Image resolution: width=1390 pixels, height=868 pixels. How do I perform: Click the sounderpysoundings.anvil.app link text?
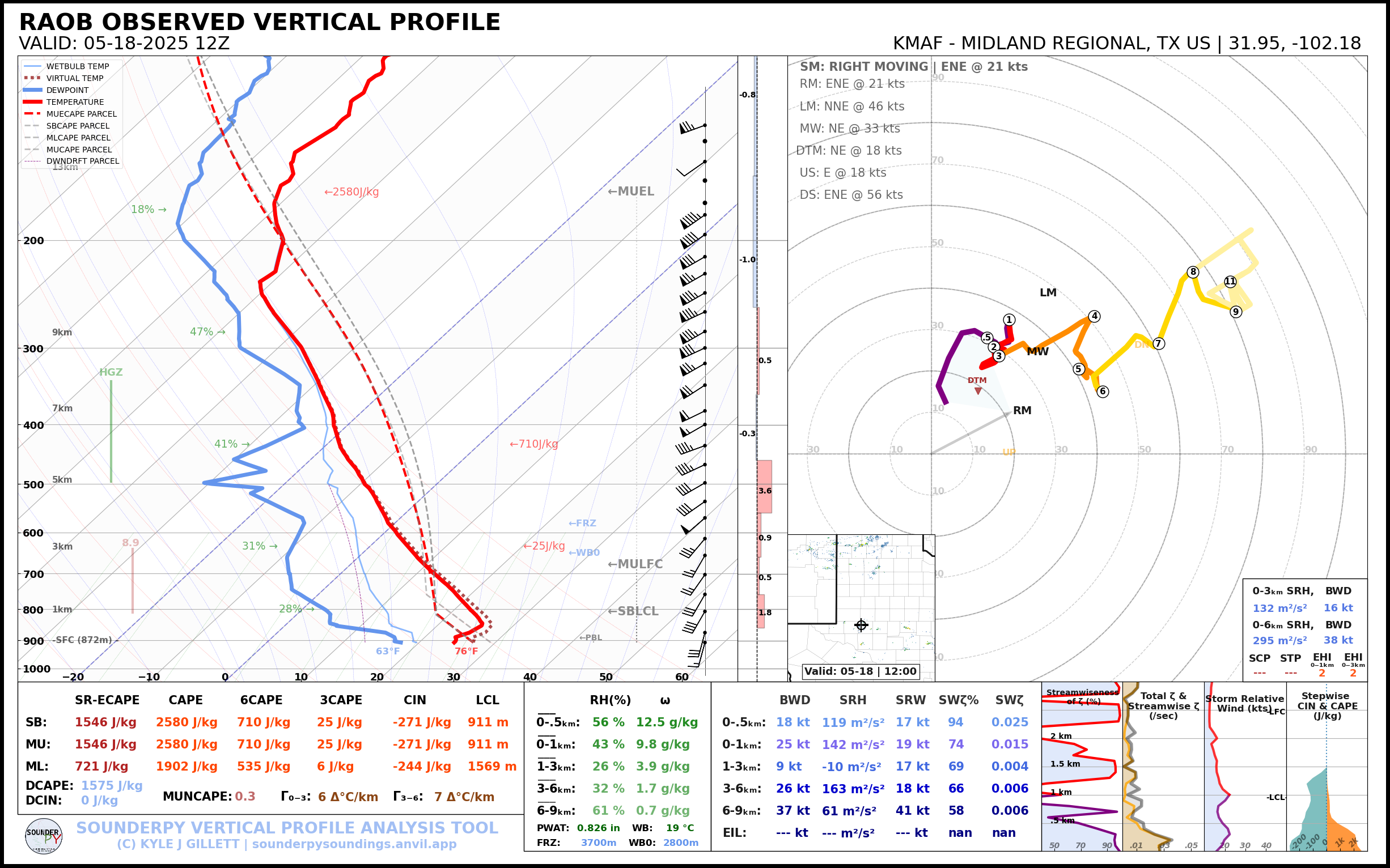pyautogui.click(x=354, y=844)
